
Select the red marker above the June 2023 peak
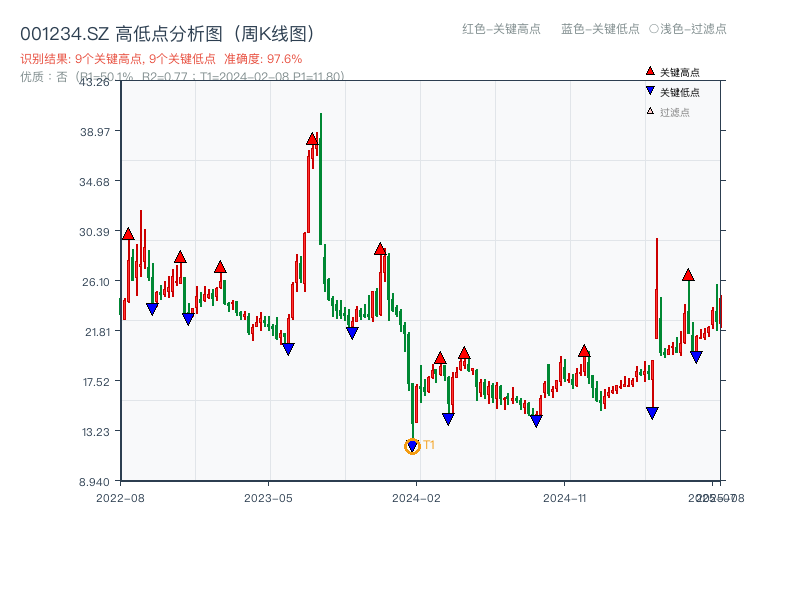[x=313, y=140]
